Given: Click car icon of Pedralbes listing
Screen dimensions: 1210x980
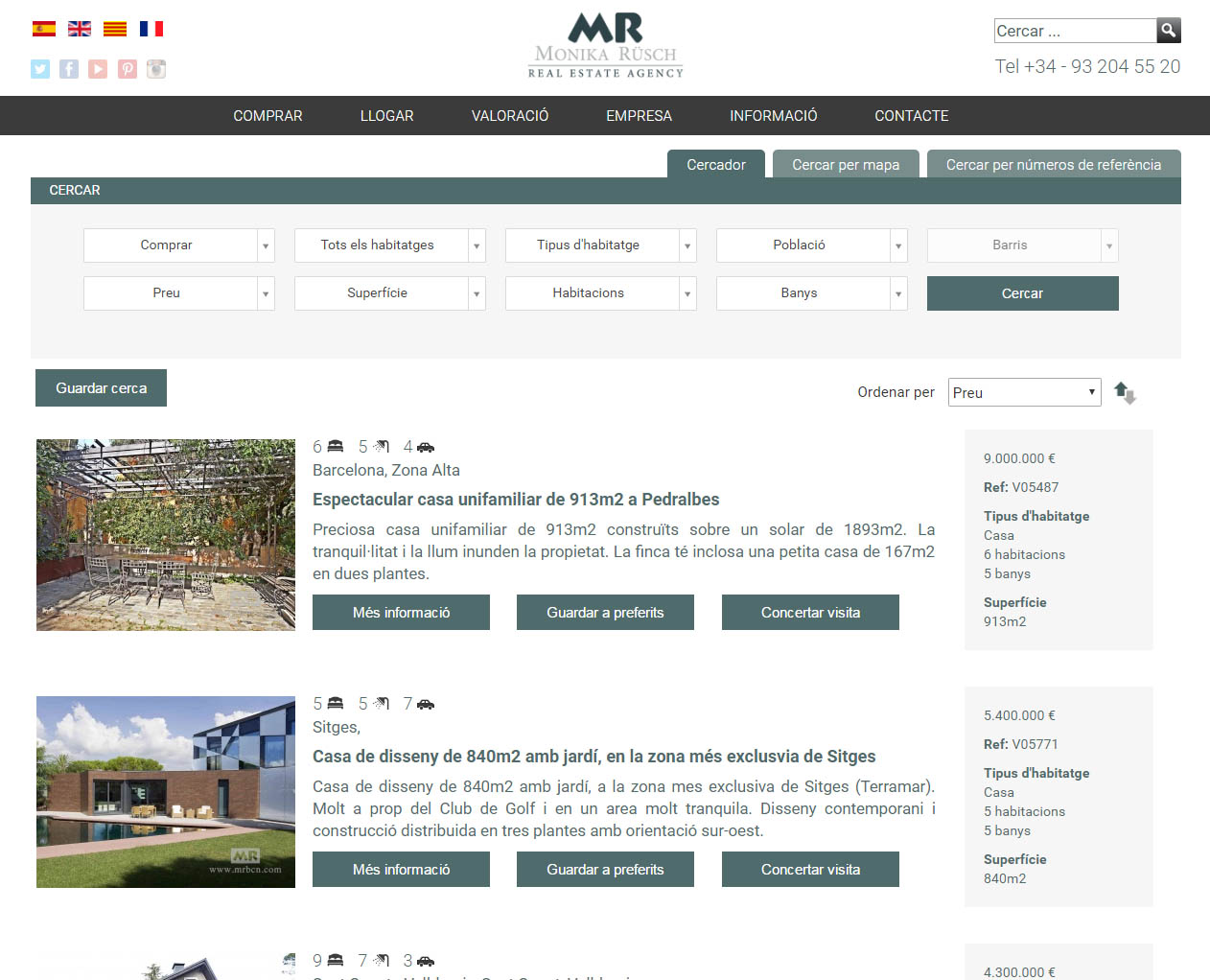Looking at the screenshot, I should (x=426, y=447).
